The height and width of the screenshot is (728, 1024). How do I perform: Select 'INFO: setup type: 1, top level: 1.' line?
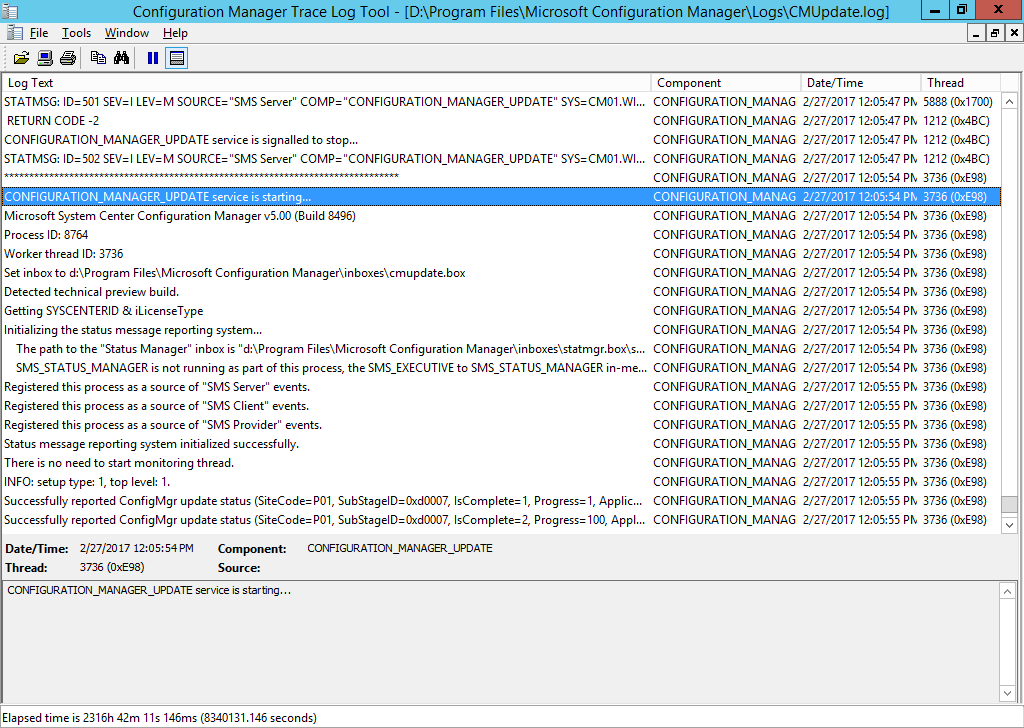click(x=502, y=481)
